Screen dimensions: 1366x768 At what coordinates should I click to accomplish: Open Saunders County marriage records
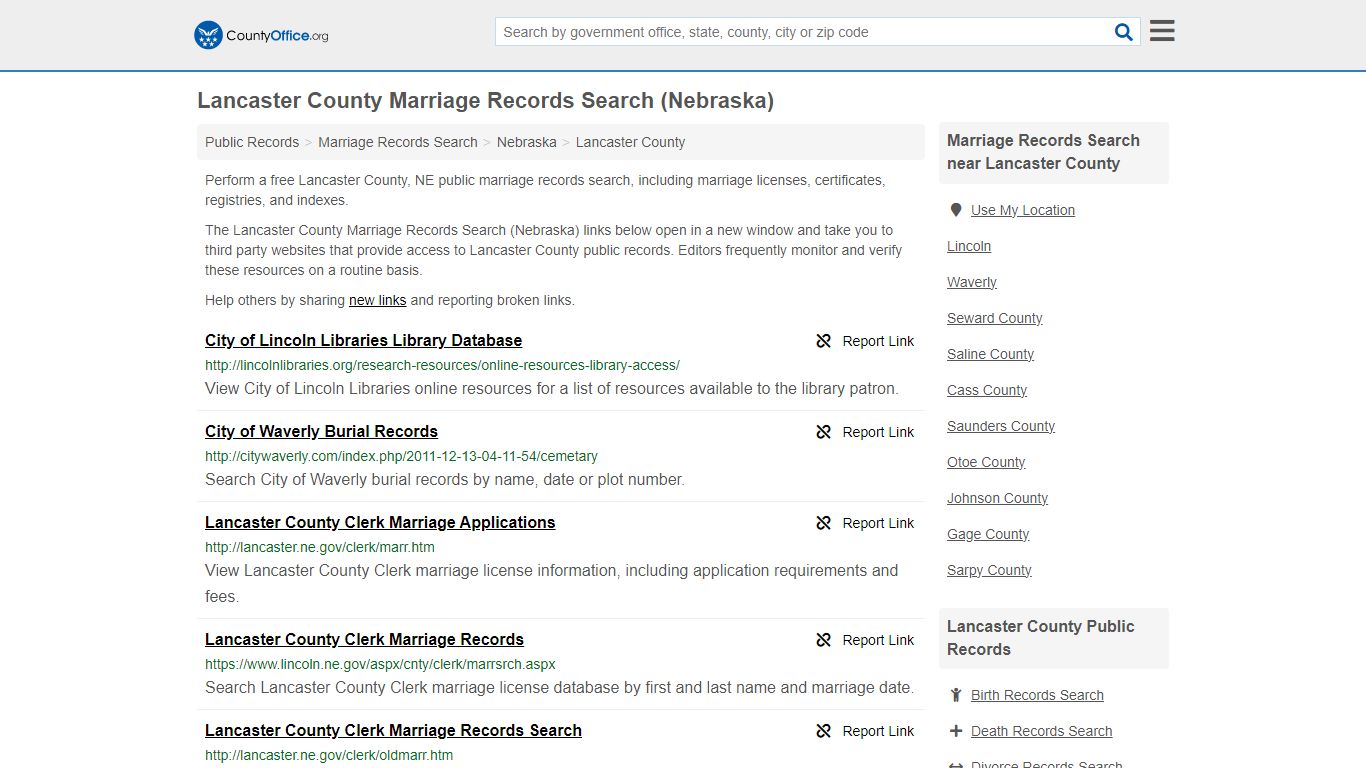1001,426
